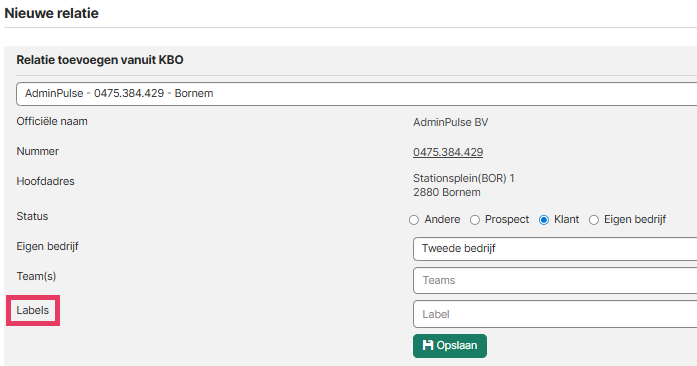Image resolution: width=697 pixels, height=366 pixels.
Task: Select the Klant status radio button
Action: point(544,220)
